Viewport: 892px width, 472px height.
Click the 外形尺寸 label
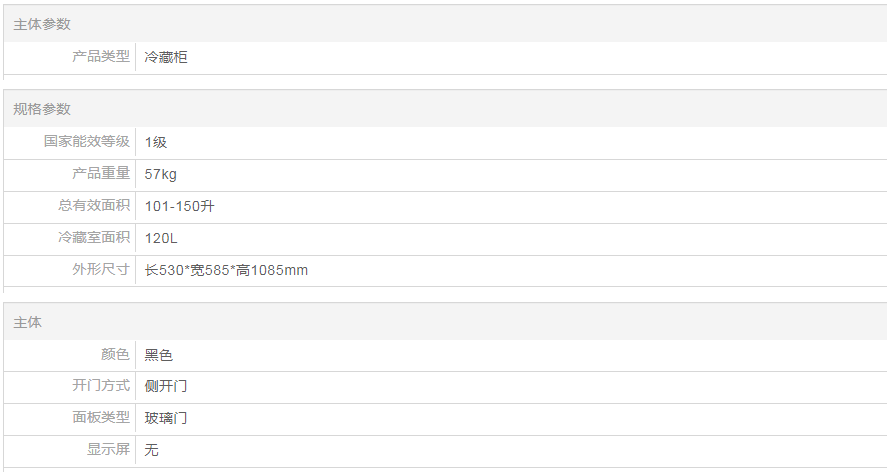(101, 270)
